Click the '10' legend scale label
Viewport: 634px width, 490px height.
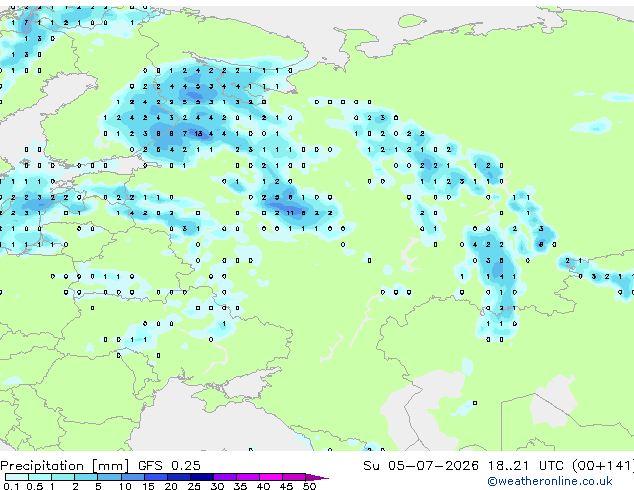125,486
